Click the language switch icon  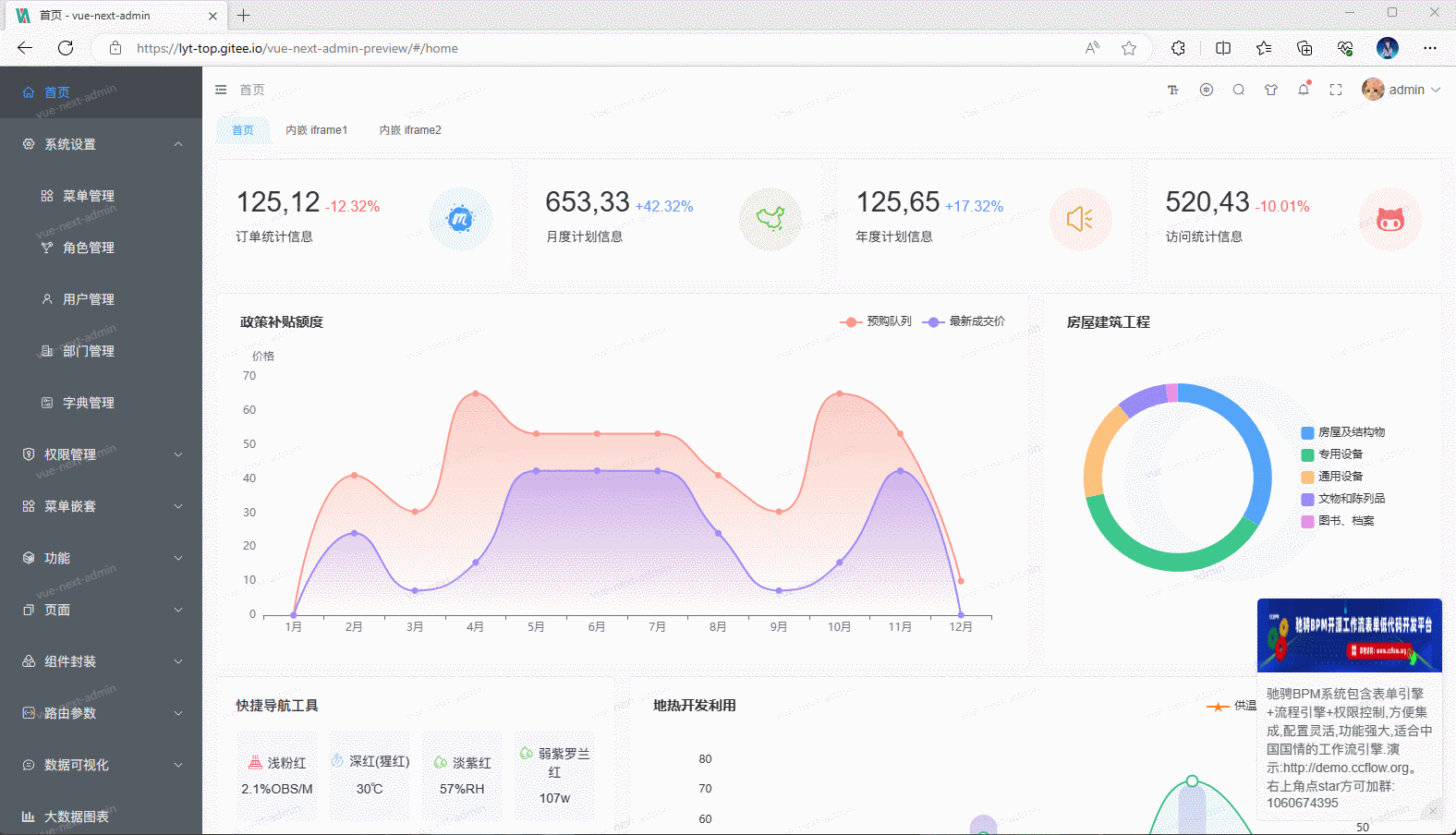click(1206, 90)
